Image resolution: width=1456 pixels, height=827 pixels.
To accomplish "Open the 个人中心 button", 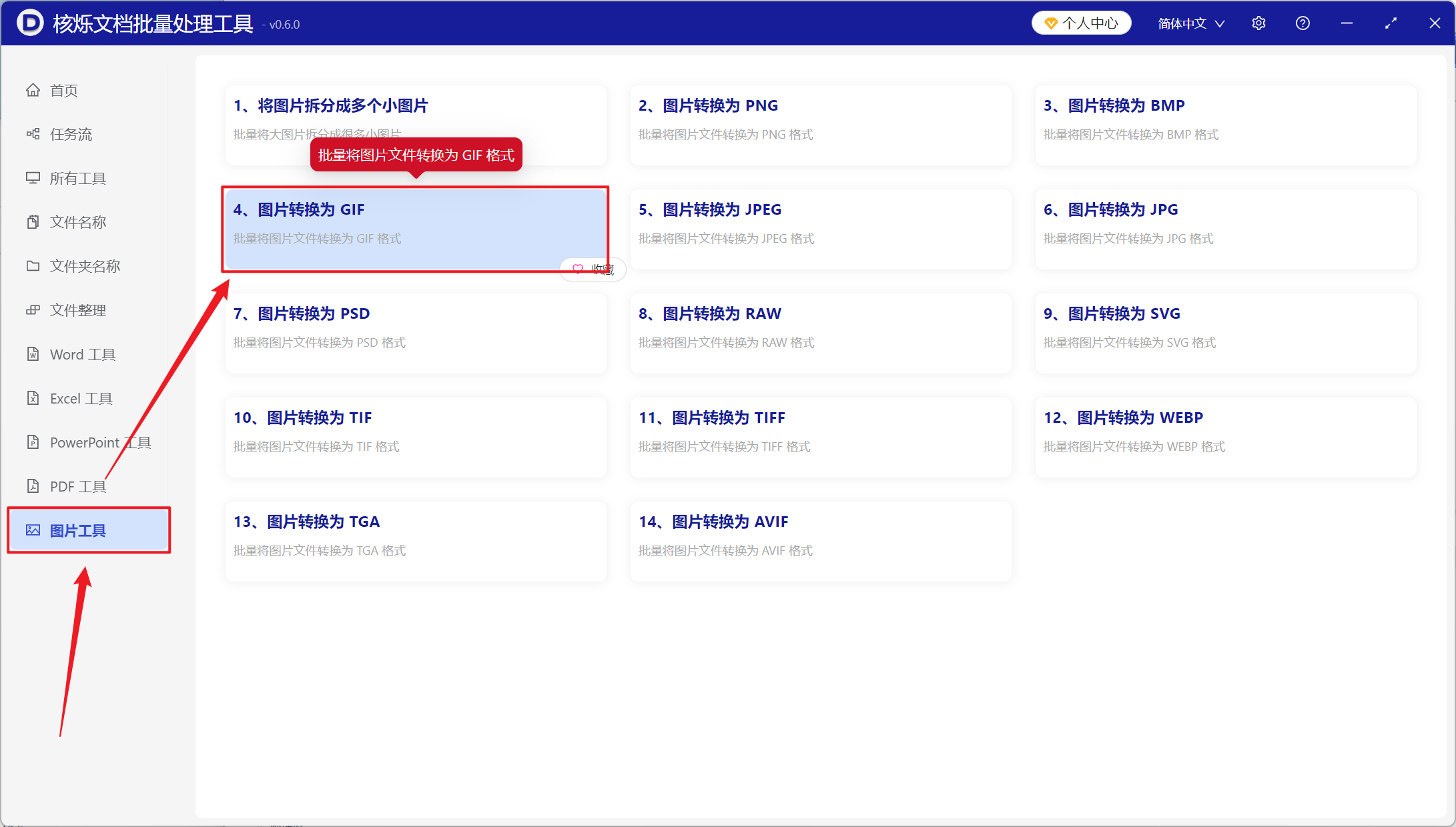I will [x=1081, y=23].
